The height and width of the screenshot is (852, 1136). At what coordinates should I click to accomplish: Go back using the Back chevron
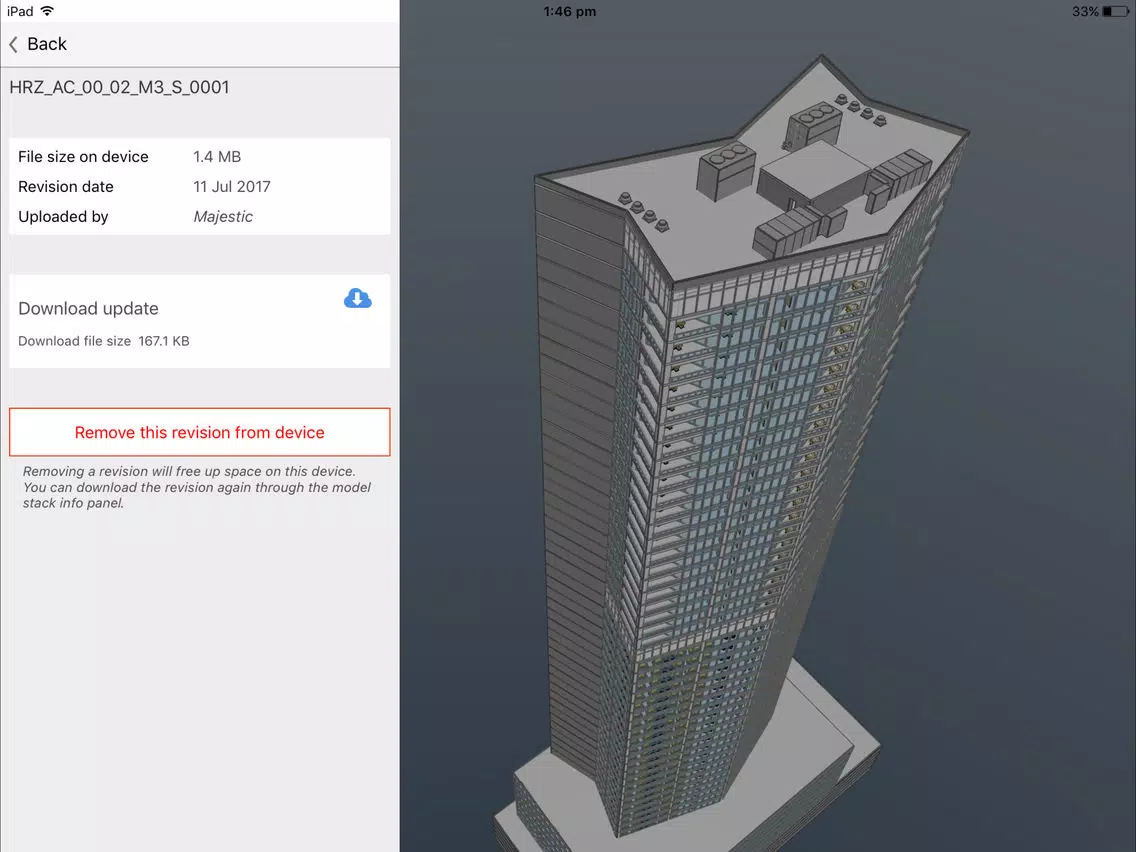(13, 44)
